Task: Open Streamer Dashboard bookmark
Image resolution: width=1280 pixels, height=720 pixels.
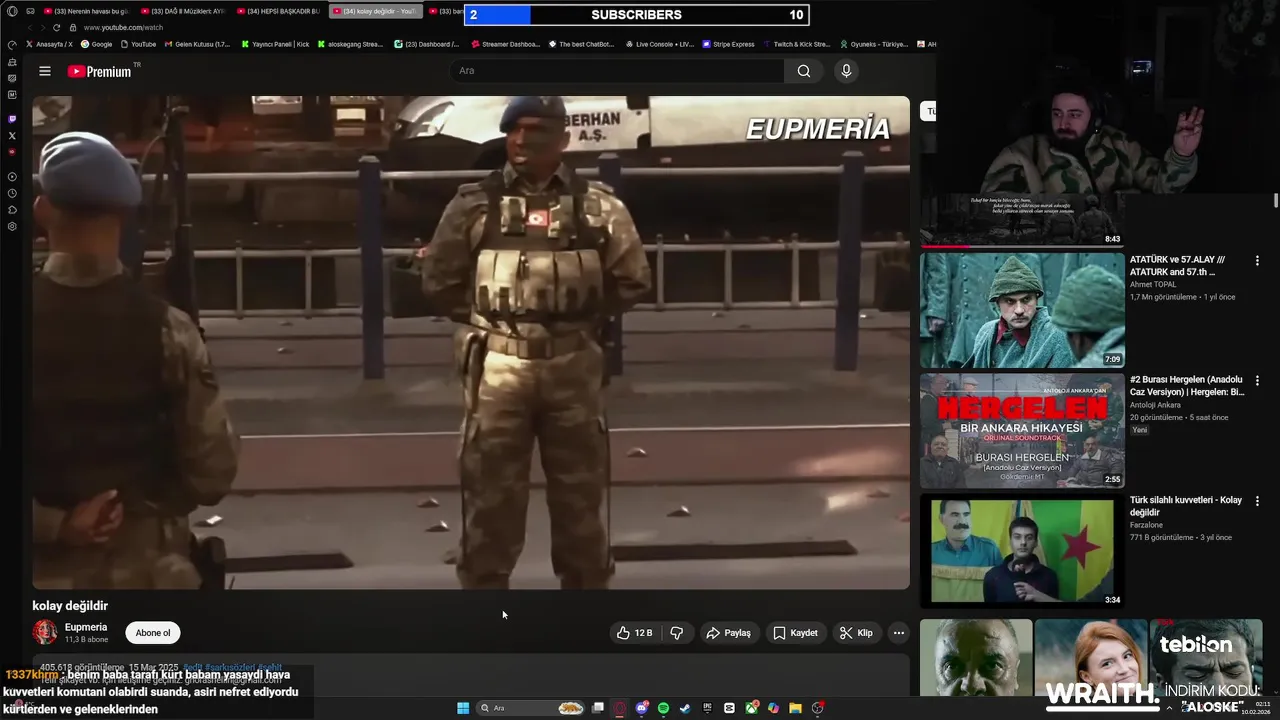Action: (x=505, y=44)
